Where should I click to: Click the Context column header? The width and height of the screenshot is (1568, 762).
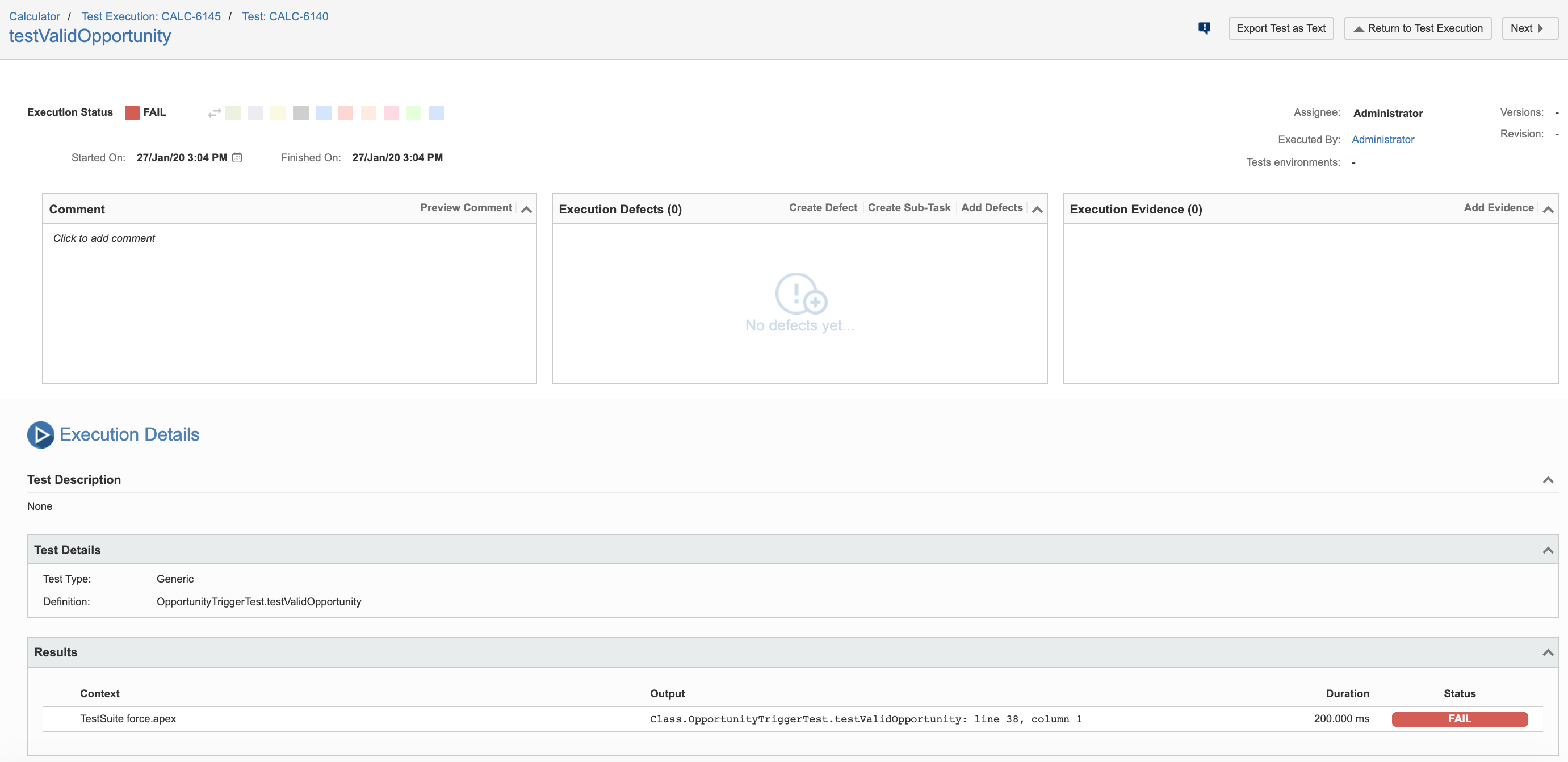pyautogui.click(x=100, y=694)
